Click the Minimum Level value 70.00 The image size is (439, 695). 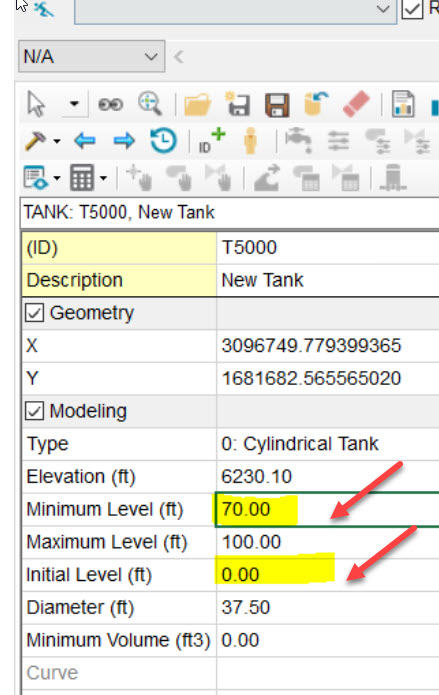tap(246, 509)
